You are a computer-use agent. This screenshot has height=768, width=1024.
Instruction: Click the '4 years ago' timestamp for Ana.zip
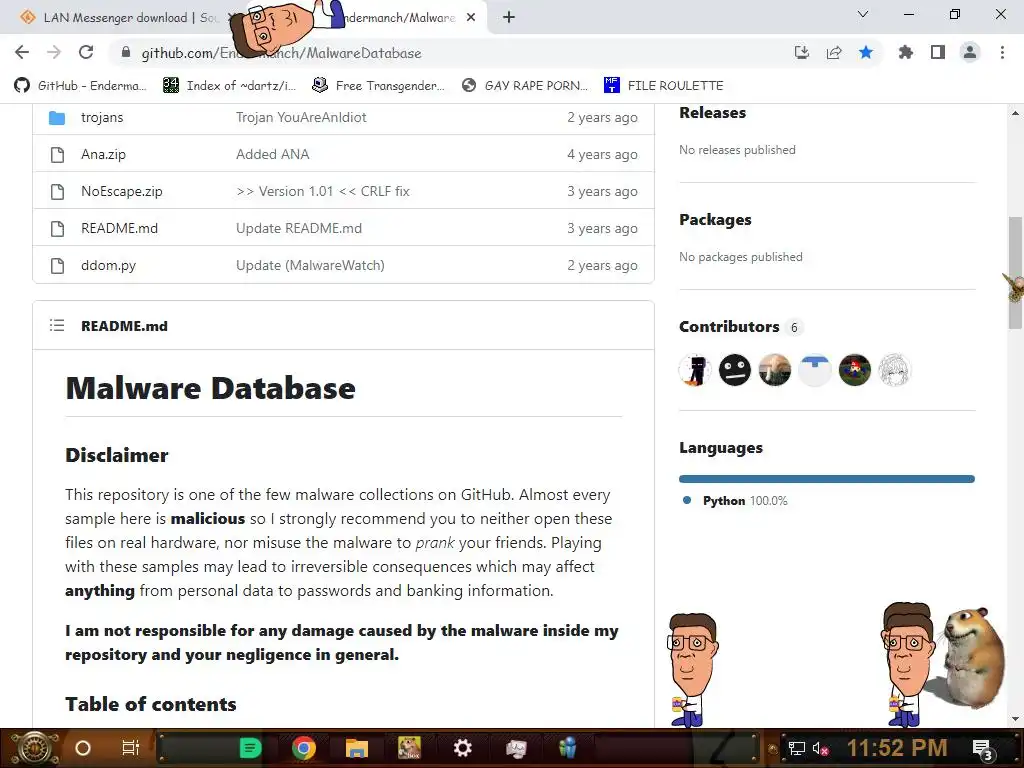click(602, 155)
